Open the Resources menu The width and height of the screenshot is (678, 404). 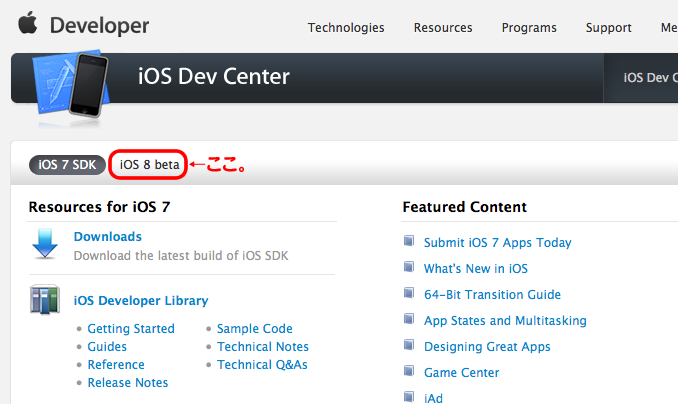tap(443, 28)
